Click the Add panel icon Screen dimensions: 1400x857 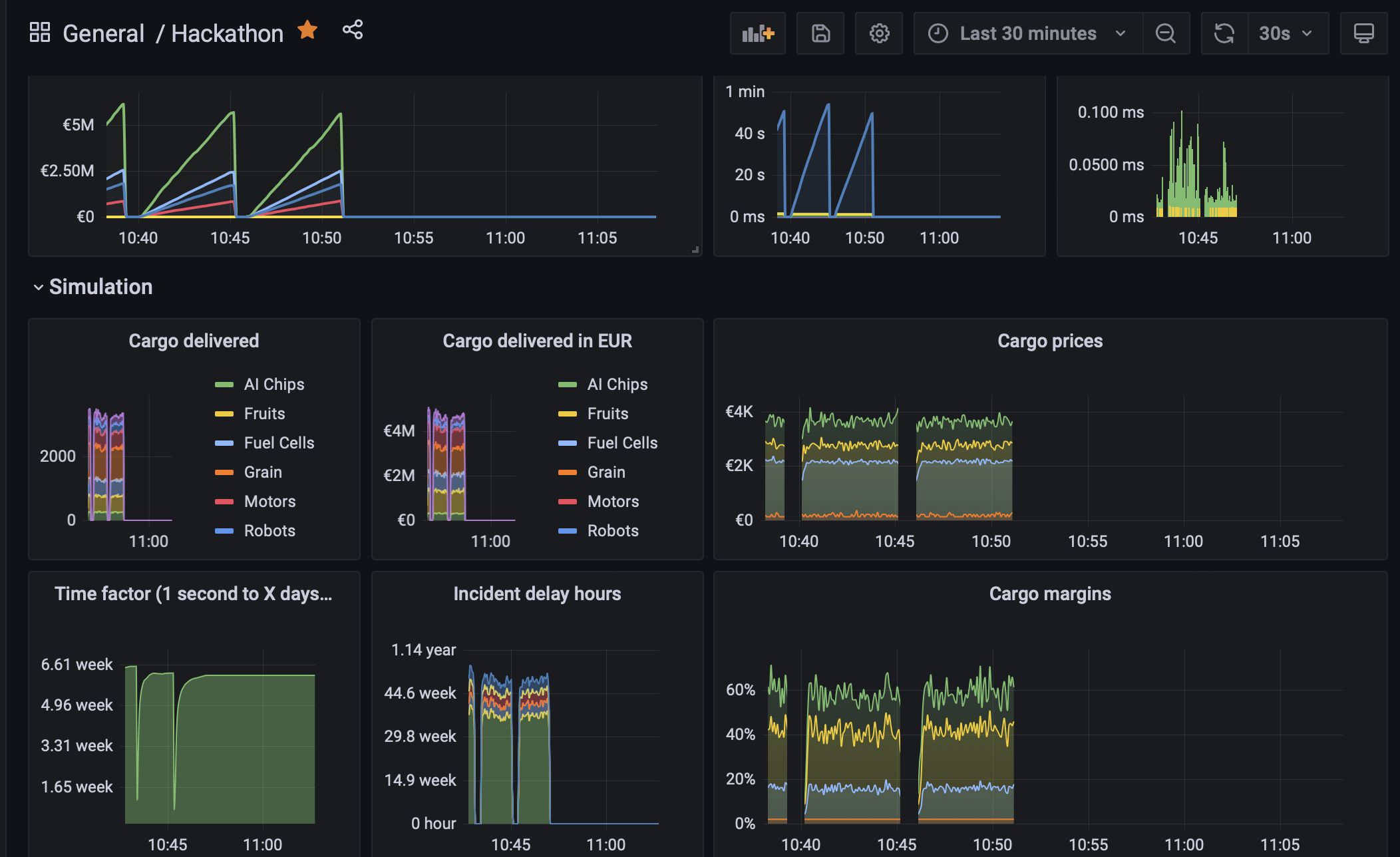(757, 33)
